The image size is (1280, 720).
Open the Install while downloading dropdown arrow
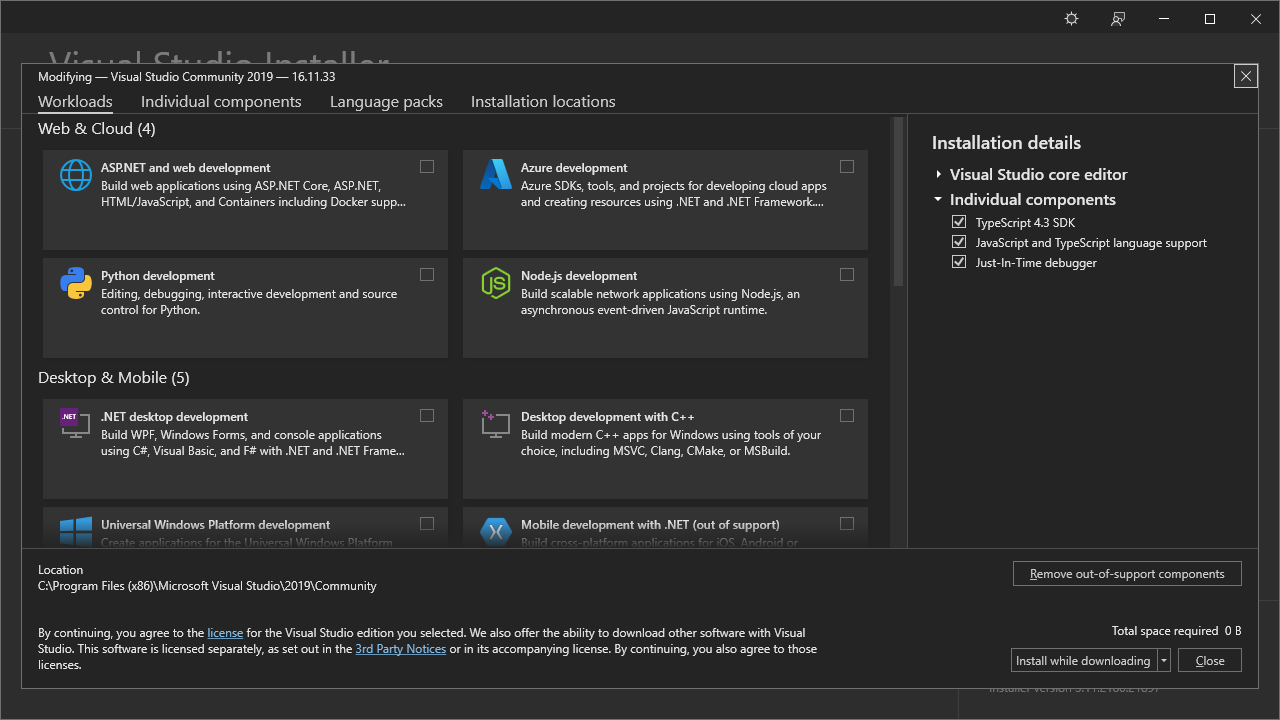point(1164,660)
